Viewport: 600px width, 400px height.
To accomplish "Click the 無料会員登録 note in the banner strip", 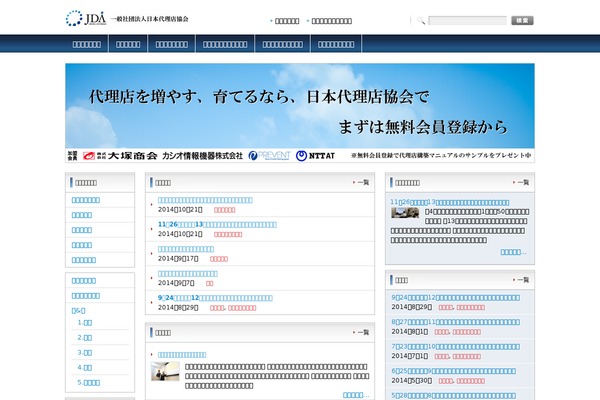I will coord(441,155).
